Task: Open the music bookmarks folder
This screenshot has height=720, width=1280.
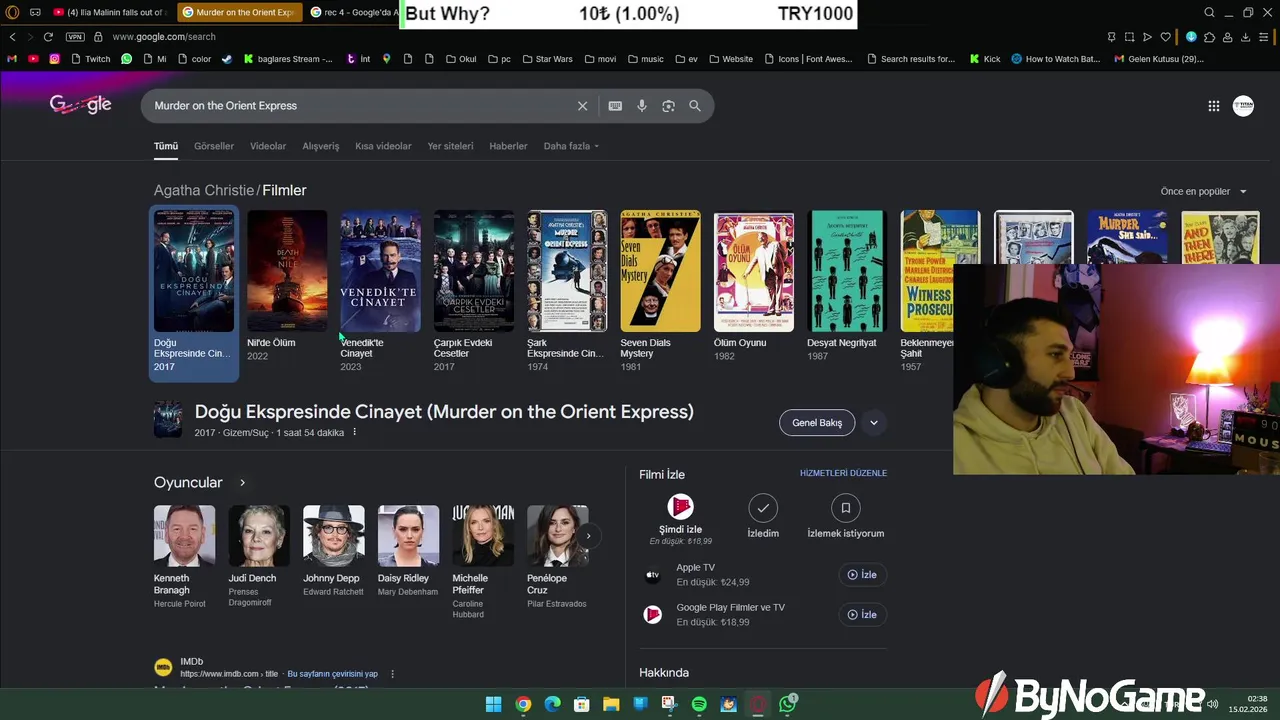Action: (x=645, y=59)
